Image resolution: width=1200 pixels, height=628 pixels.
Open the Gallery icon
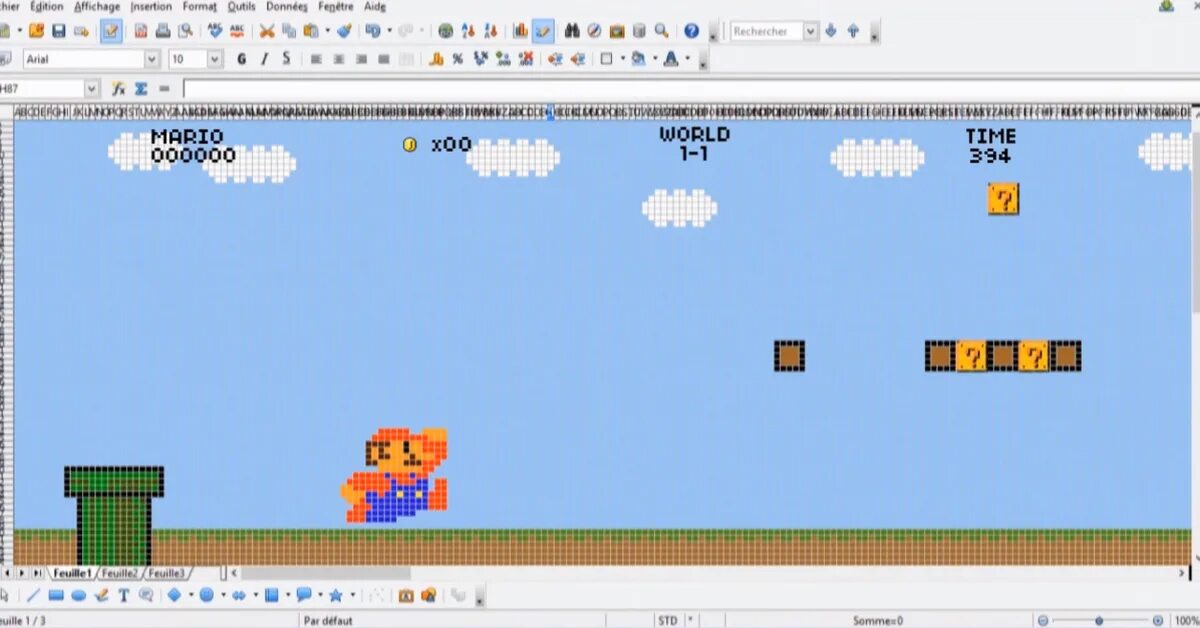point(616,31)
